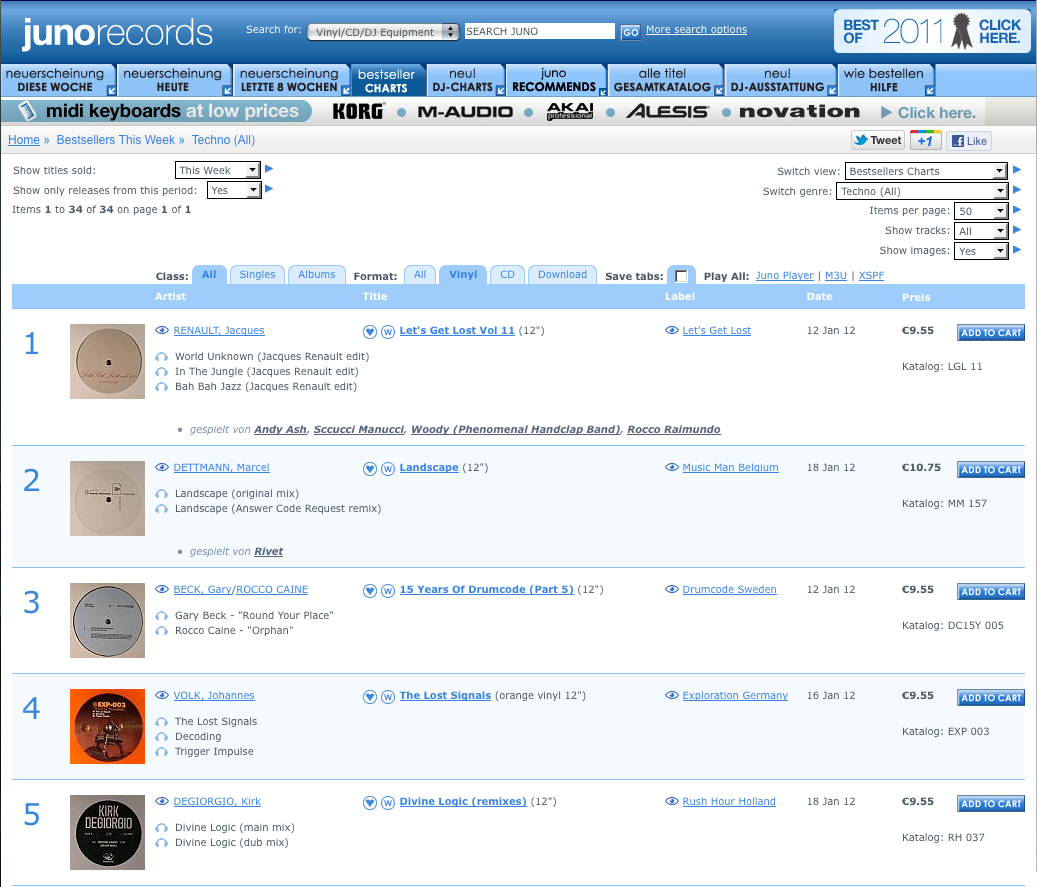
Task: Select the Singles class filter
Action: click(257, 275)
